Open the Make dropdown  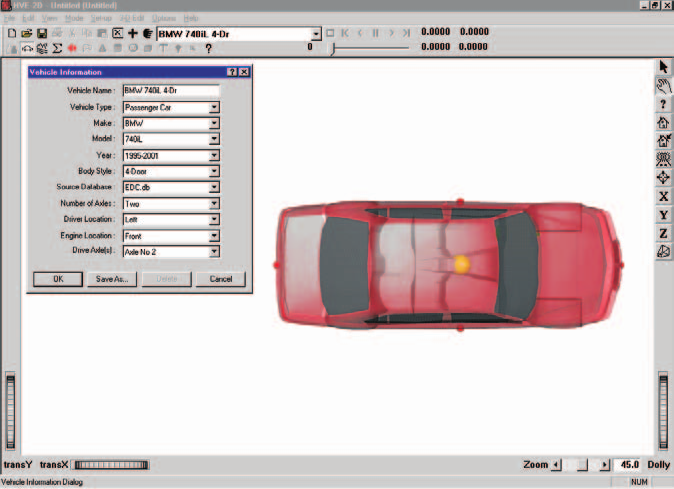click(x=214, y=123)
